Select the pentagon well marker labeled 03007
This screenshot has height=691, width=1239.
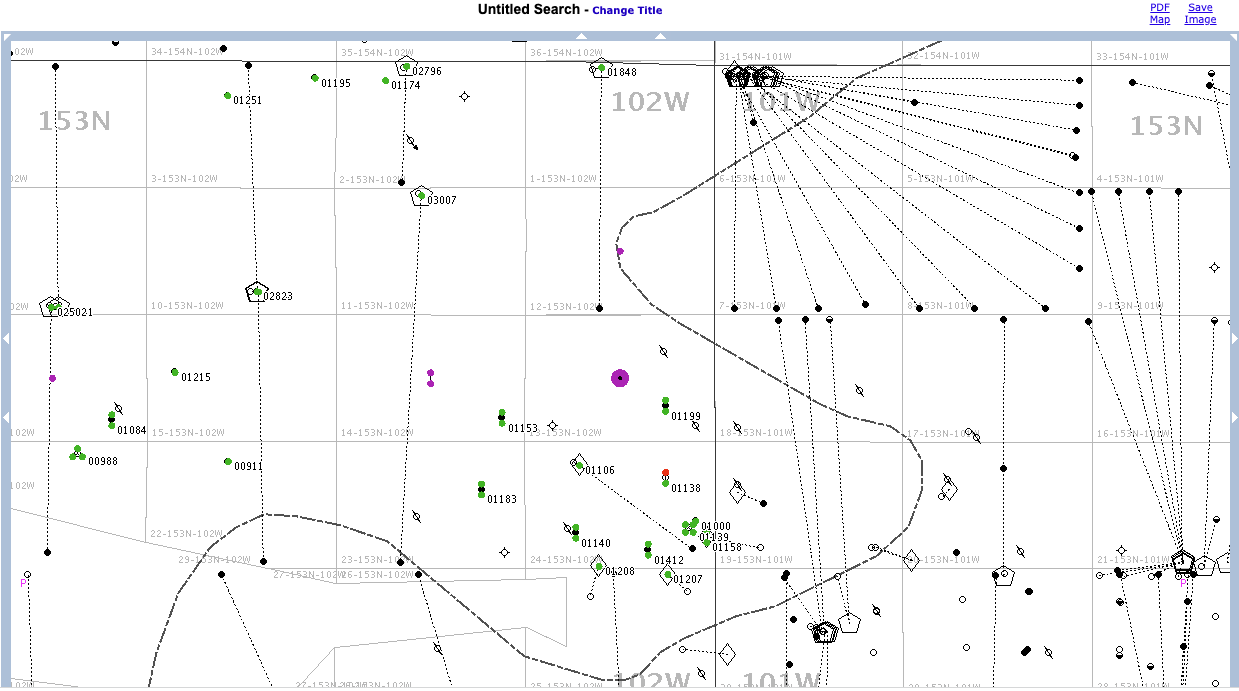pyautogui.click(x=421, y=196)
